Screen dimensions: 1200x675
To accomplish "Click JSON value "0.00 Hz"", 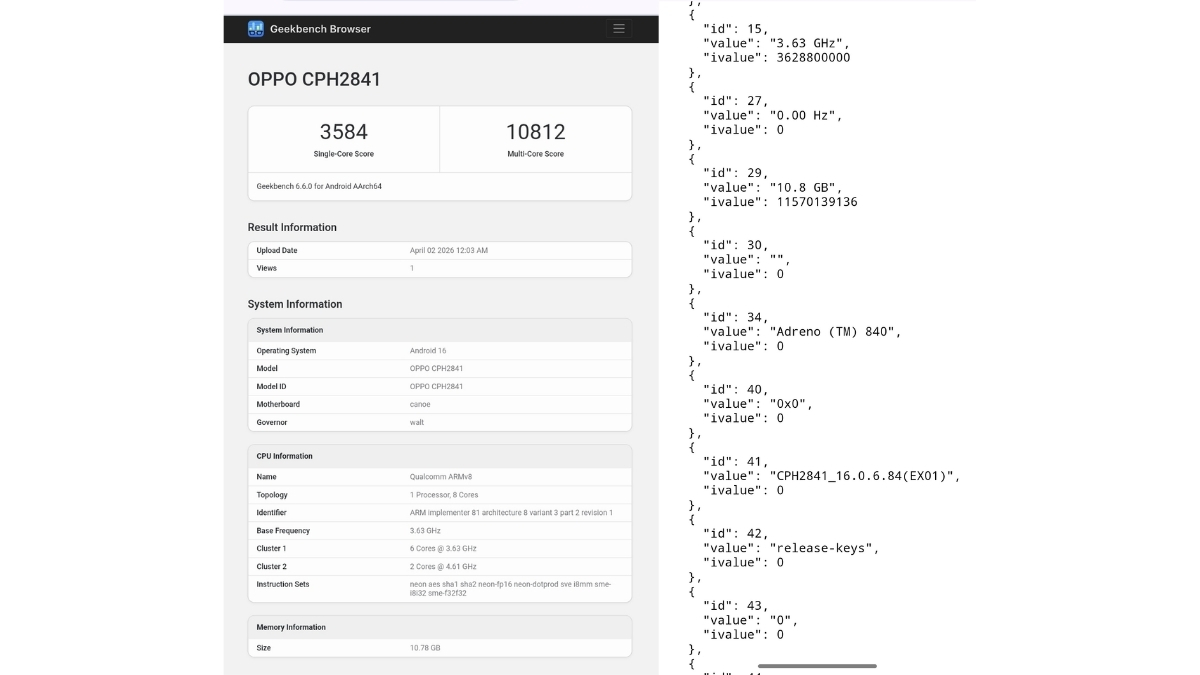I will click(805, 115).
